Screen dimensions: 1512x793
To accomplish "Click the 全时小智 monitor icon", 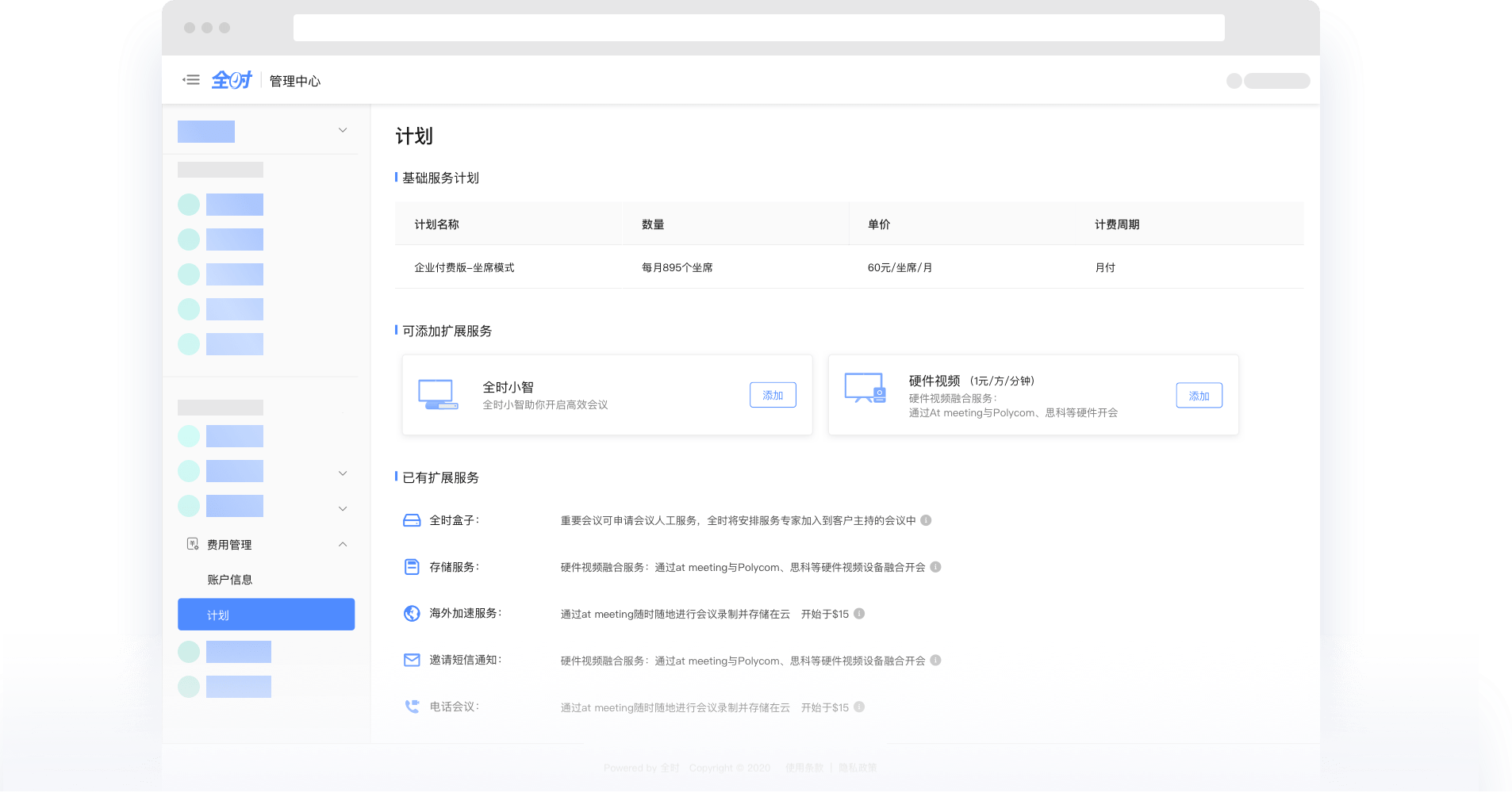I will [x=438, y=394].
